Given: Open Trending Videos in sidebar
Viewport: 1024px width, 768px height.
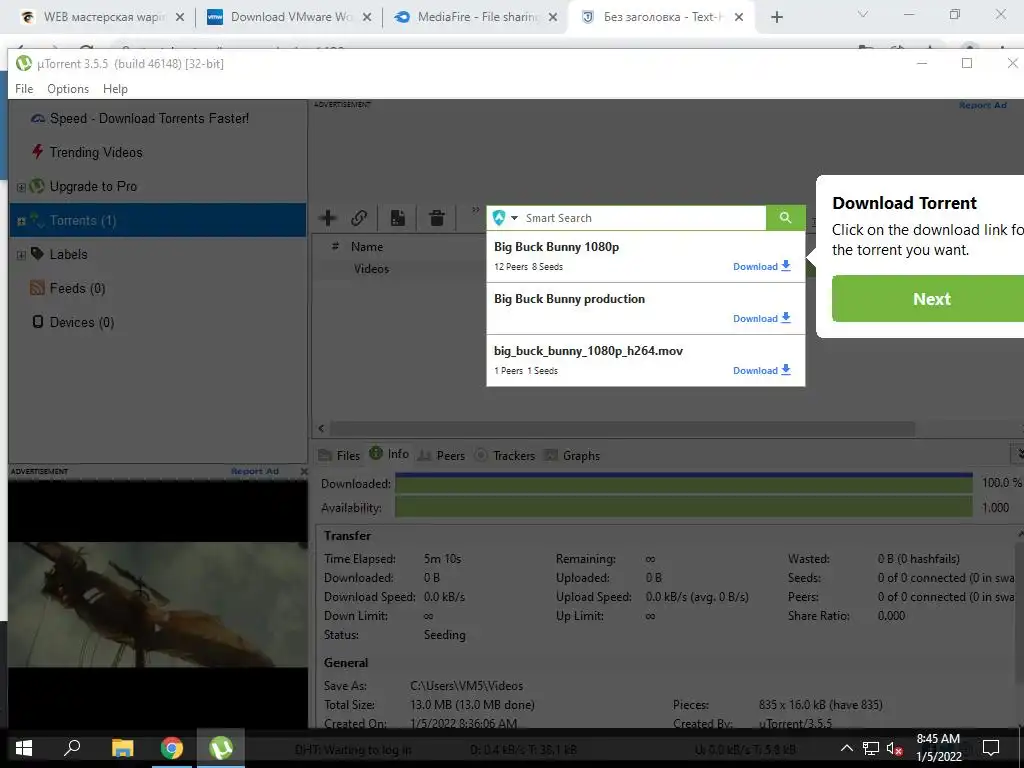Looking at the screenshot, I should 96,152.
